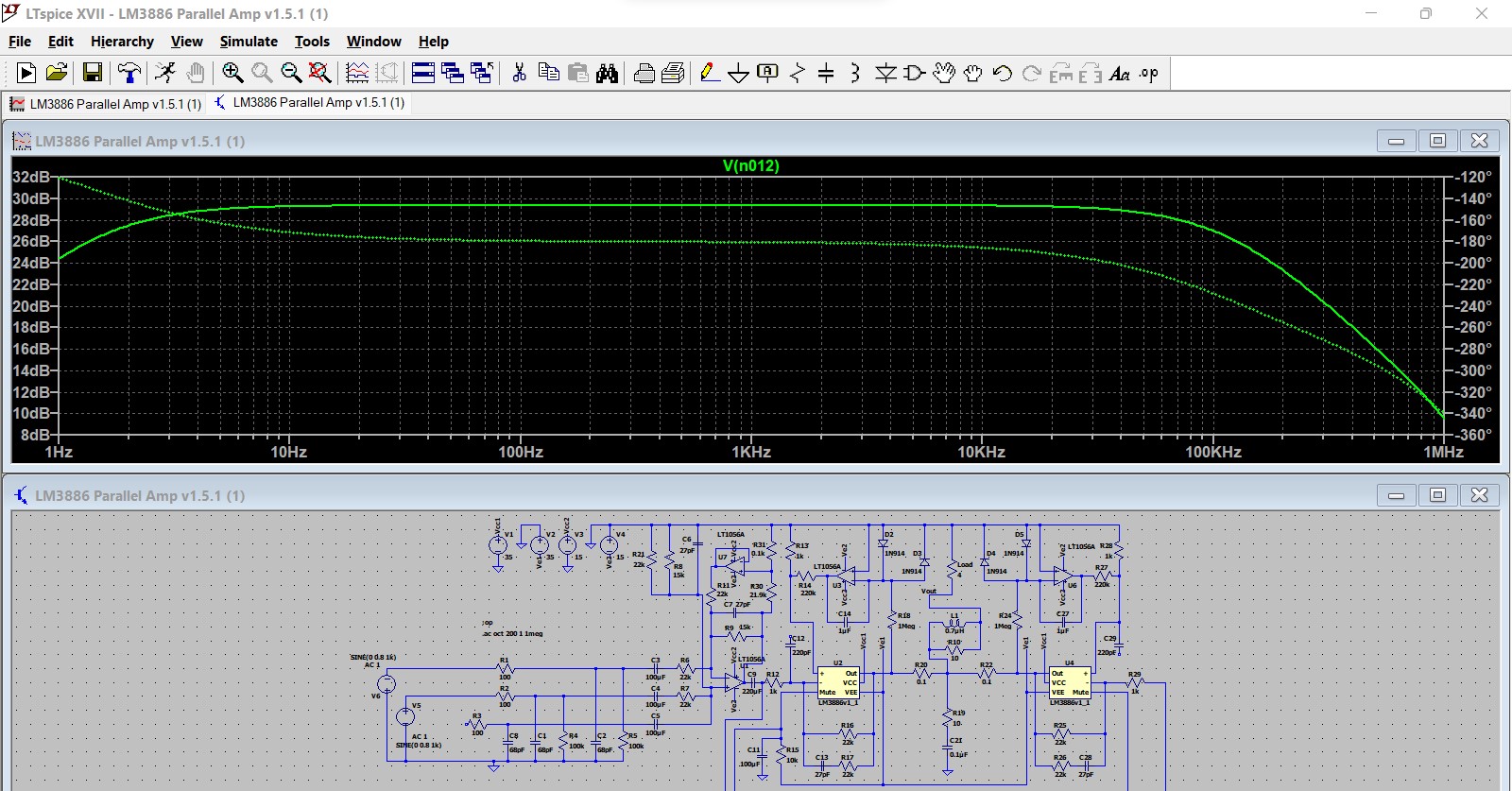The width and height of the screenshot is (1512, 791).
Task: Click the Zoom Full Extents icon
Action: 320,73
